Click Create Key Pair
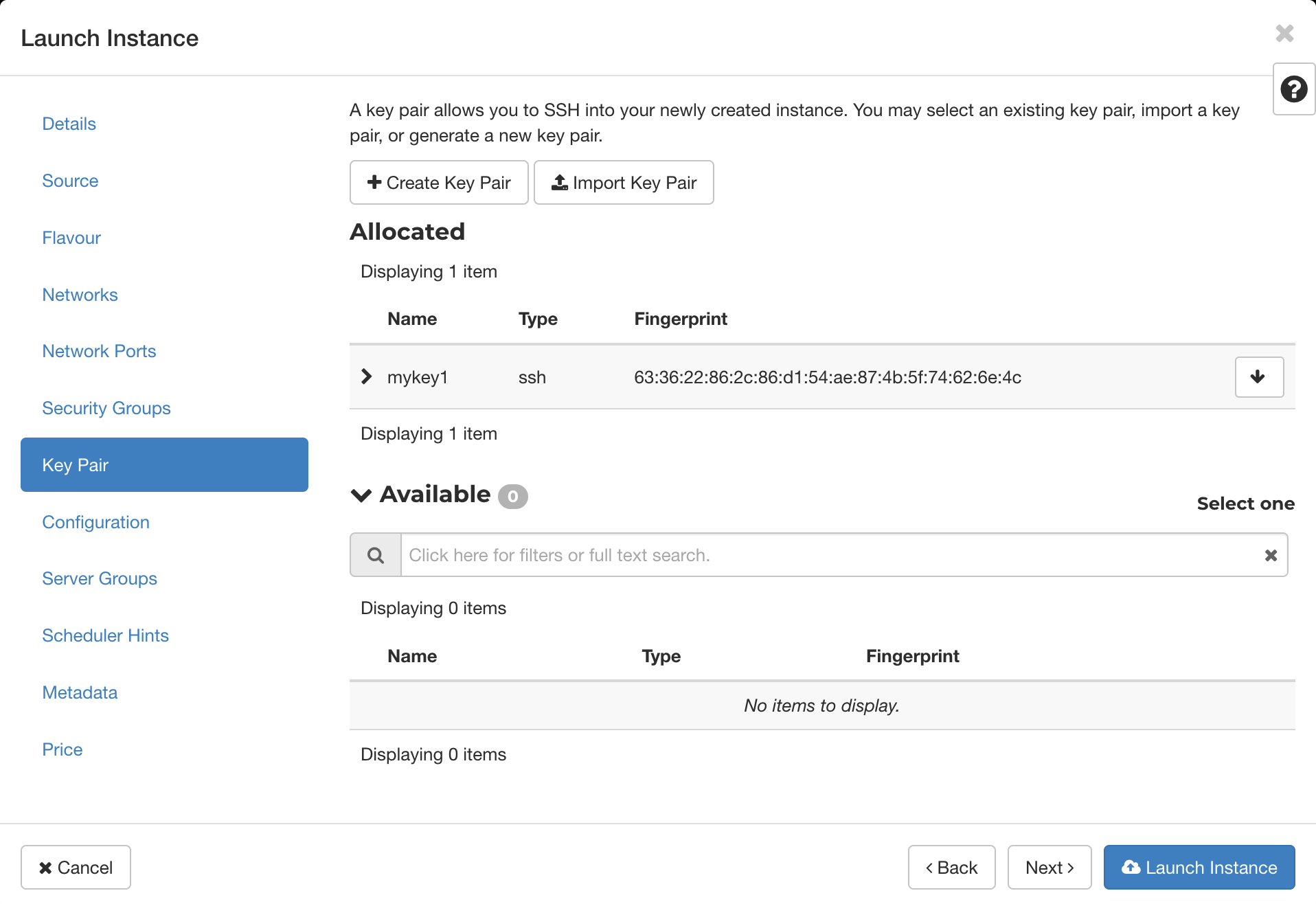Viewport: 1316px width, 904px height. point(439,182)
